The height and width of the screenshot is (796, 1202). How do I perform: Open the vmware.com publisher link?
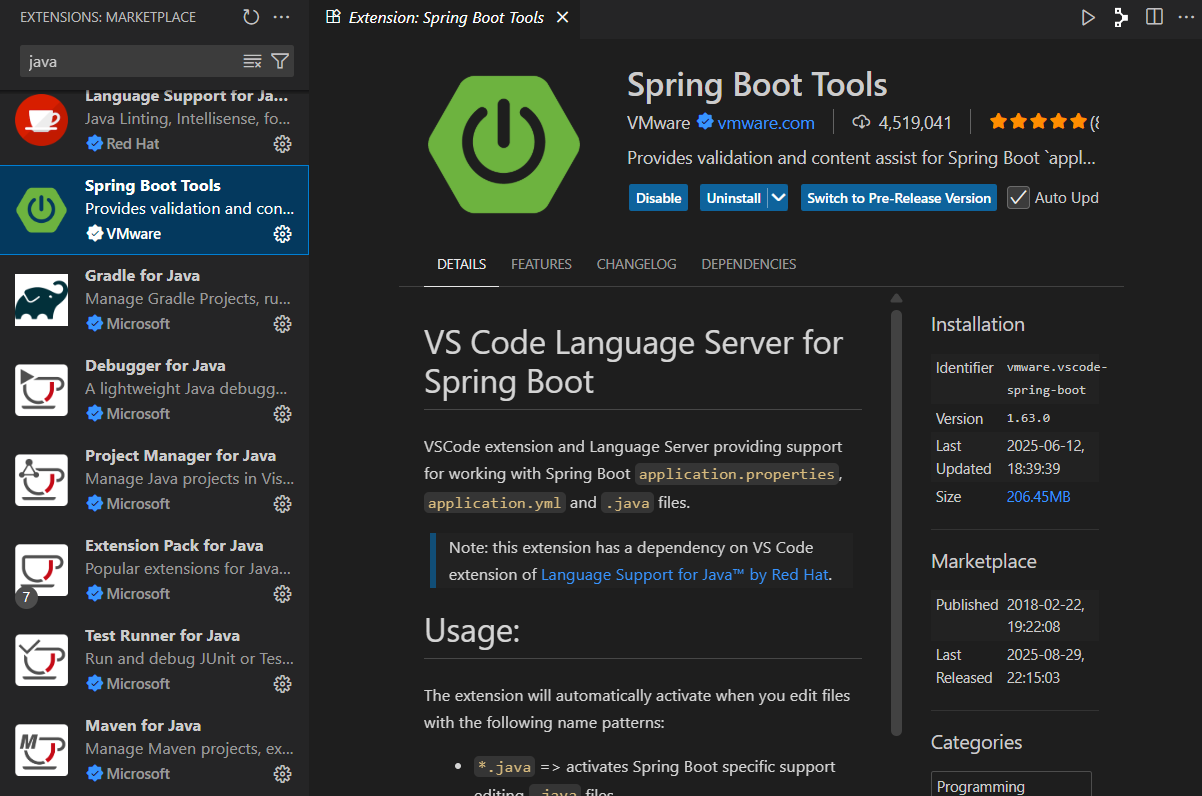tap(765, 123)
